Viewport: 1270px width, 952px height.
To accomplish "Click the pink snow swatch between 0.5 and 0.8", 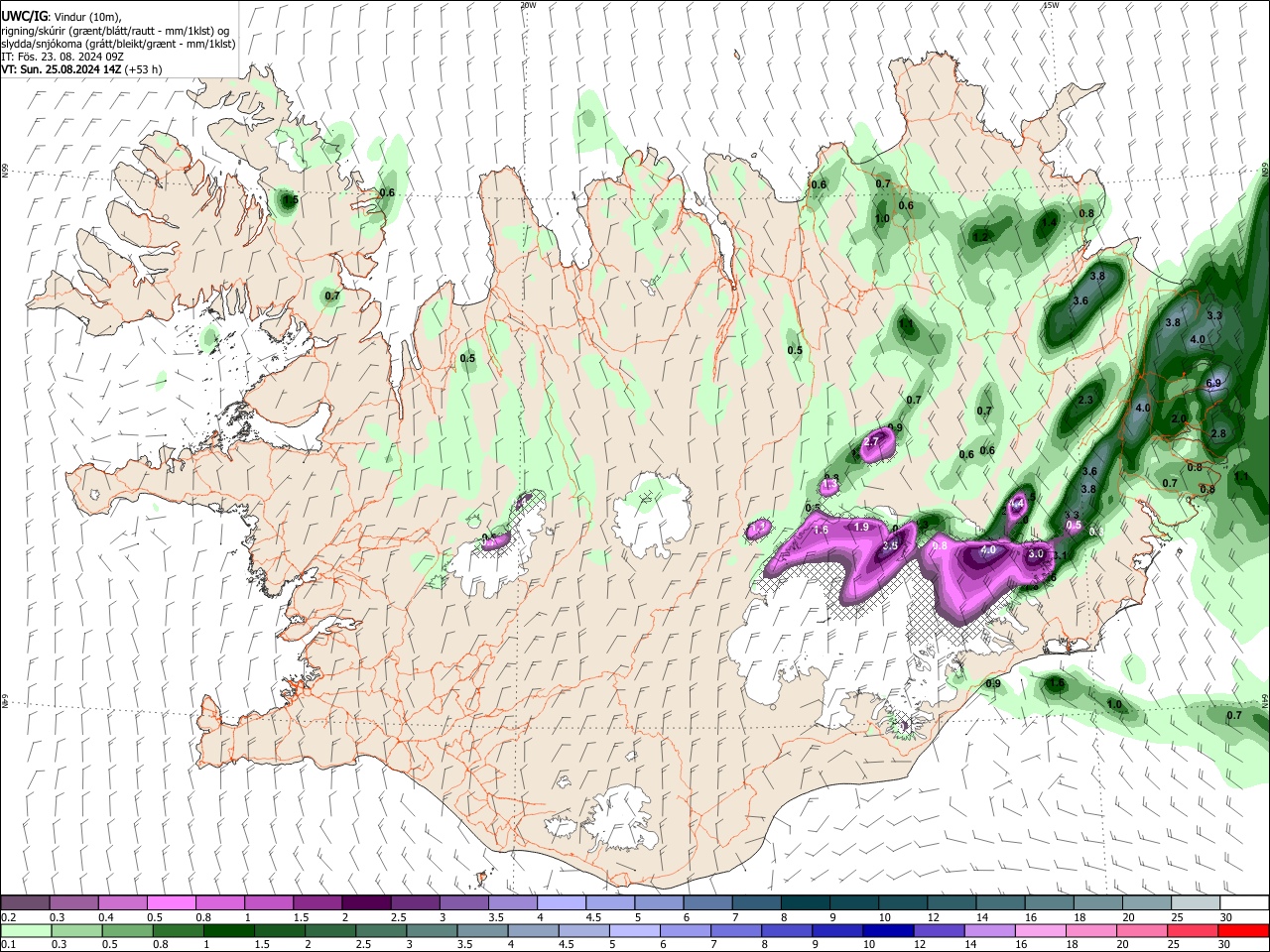I will click(171, 903).
